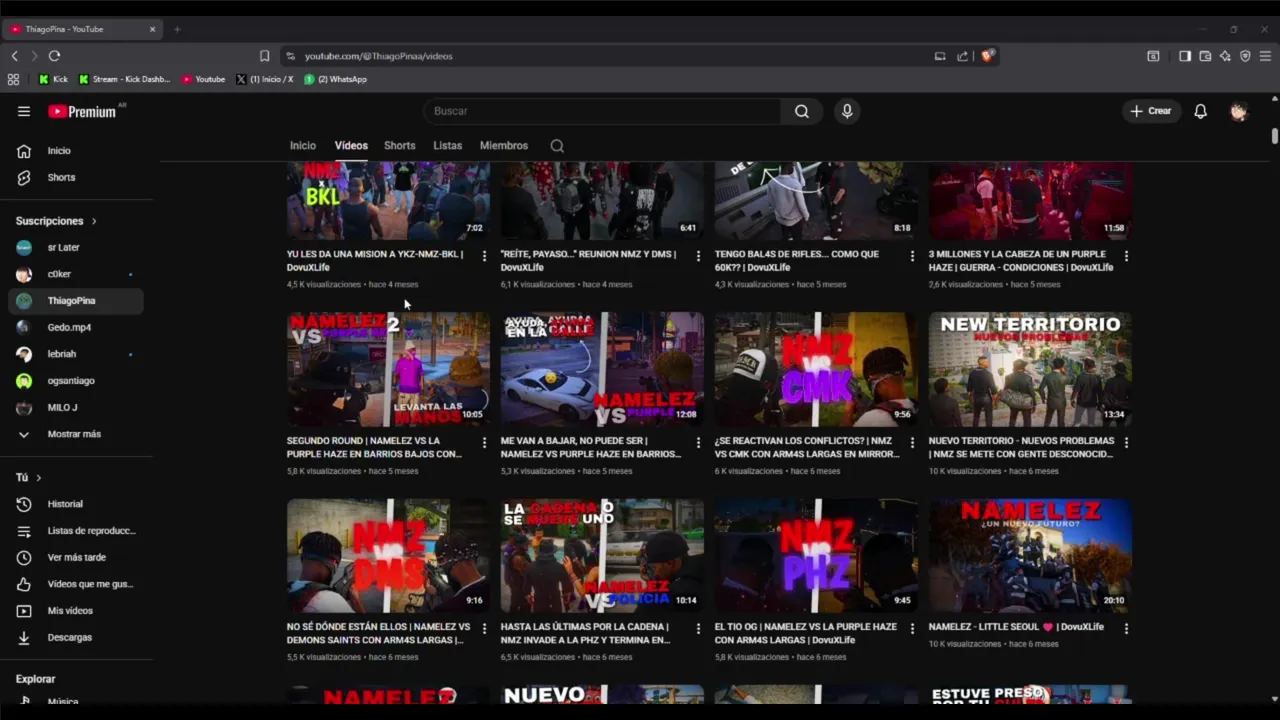
Task: Open title '3 MILLONES Y LA CABEZA DE UN PURPLE HAZE'
Action: (x=1020, y=261)
